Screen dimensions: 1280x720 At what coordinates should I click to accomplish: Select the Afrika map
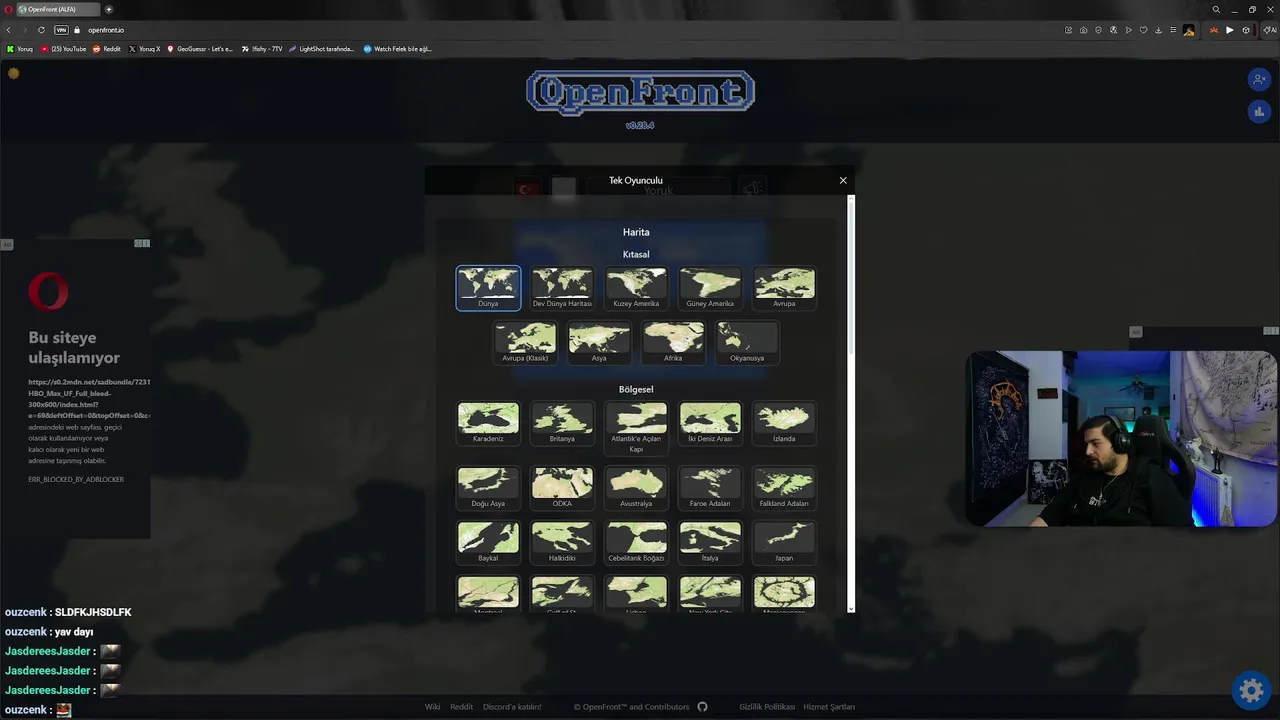point(673,343)
